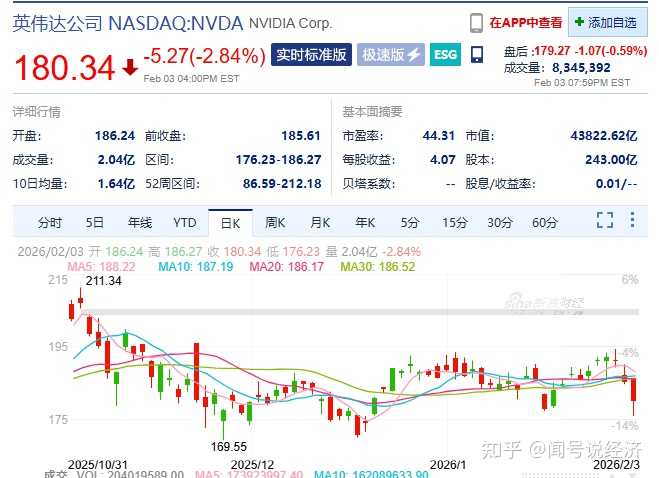
Task: Open the three-dot chart options menu
Action: point(632,220)
